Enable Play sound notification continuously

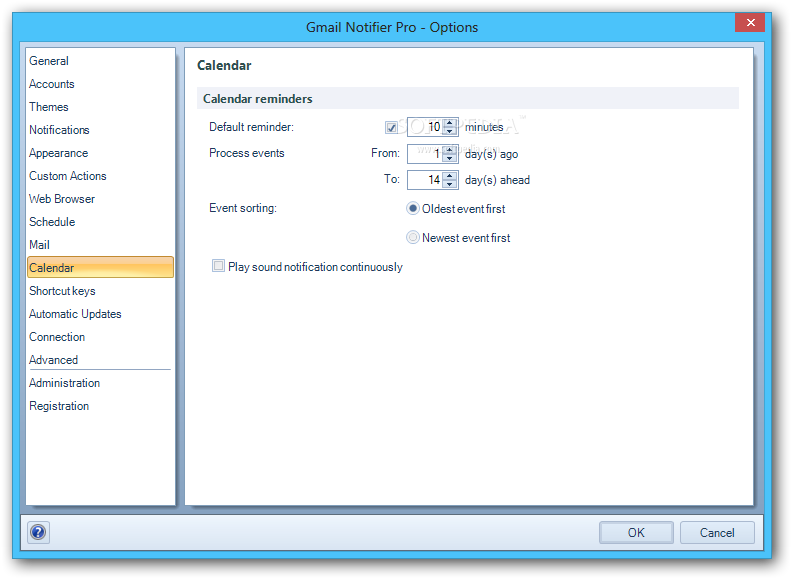pyautogui.click(x=218, y=266)
